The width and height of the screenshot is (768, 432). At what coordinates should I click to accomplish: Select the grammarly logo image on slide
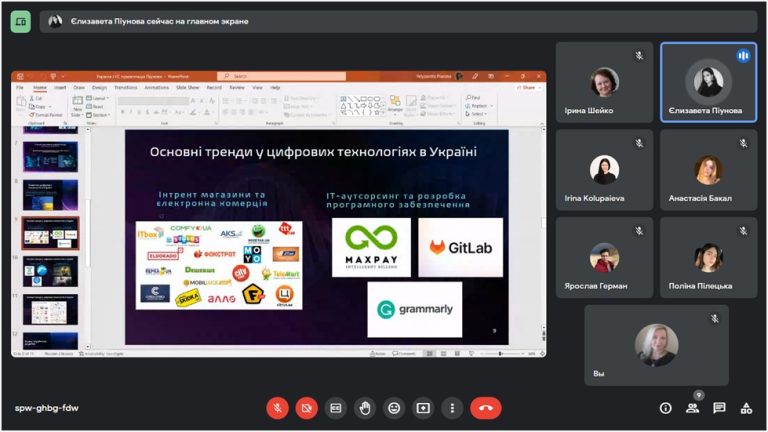coord(414,309)
